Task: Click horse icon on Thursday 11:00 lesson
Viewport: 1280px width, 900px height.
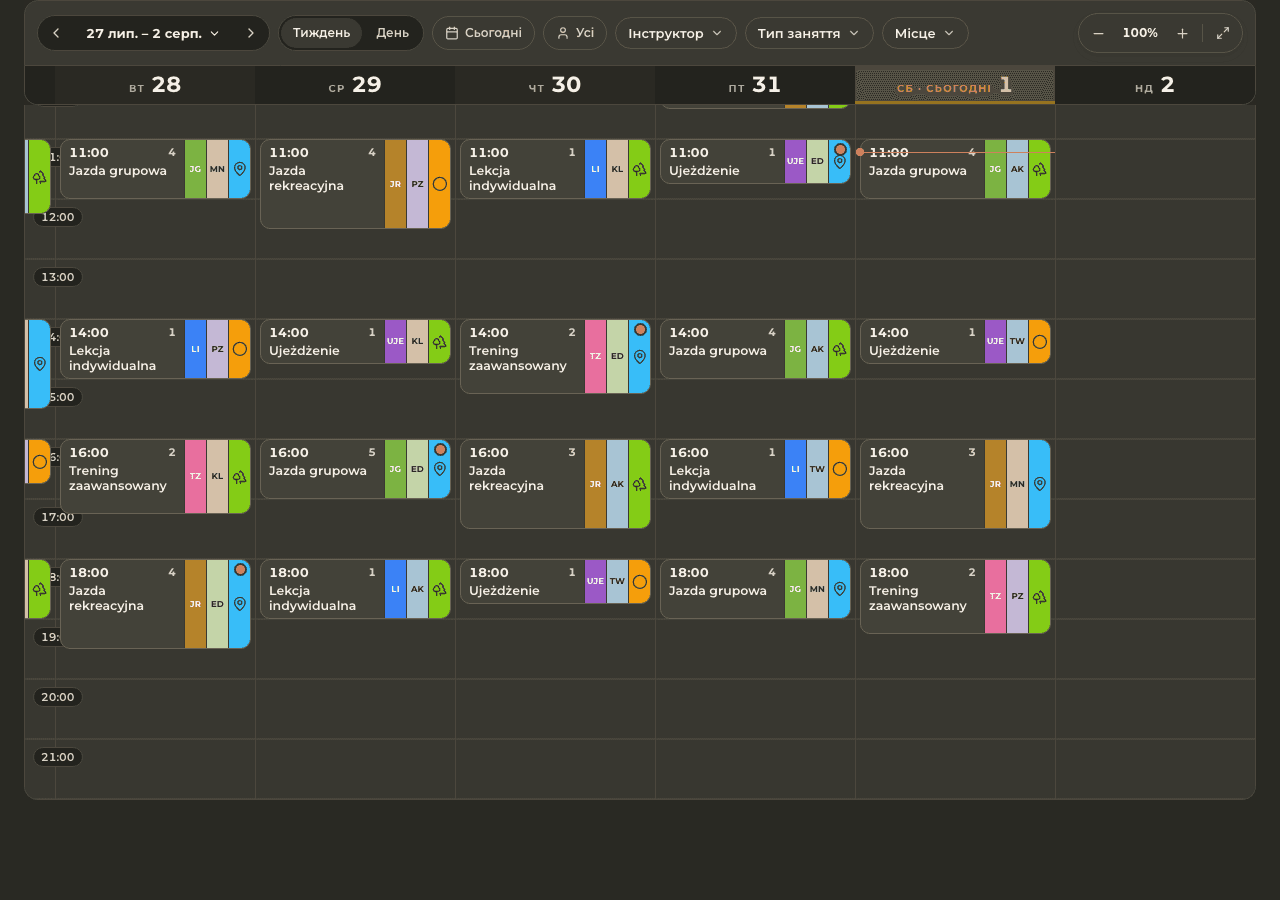Action: (640, 169)
